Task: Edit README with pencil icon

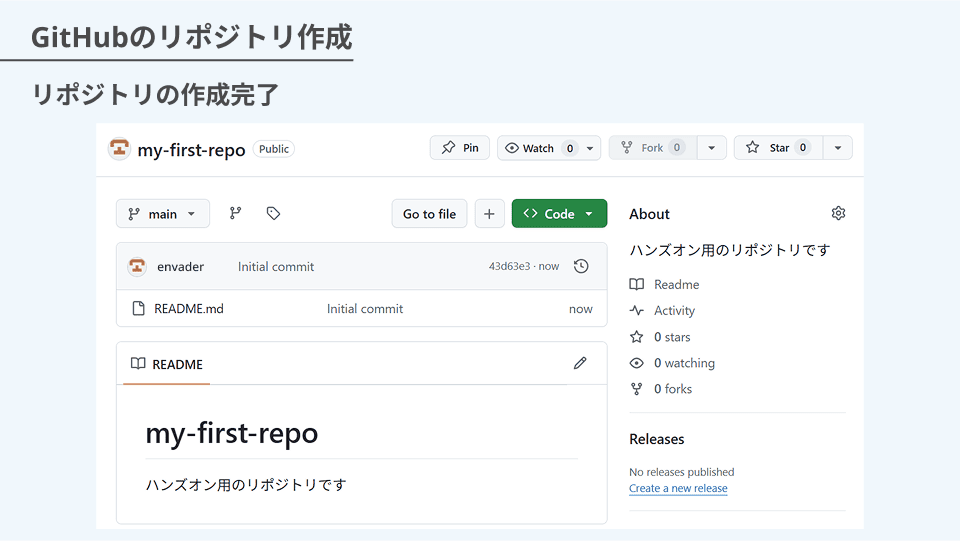Action: (x=580, y=364)
